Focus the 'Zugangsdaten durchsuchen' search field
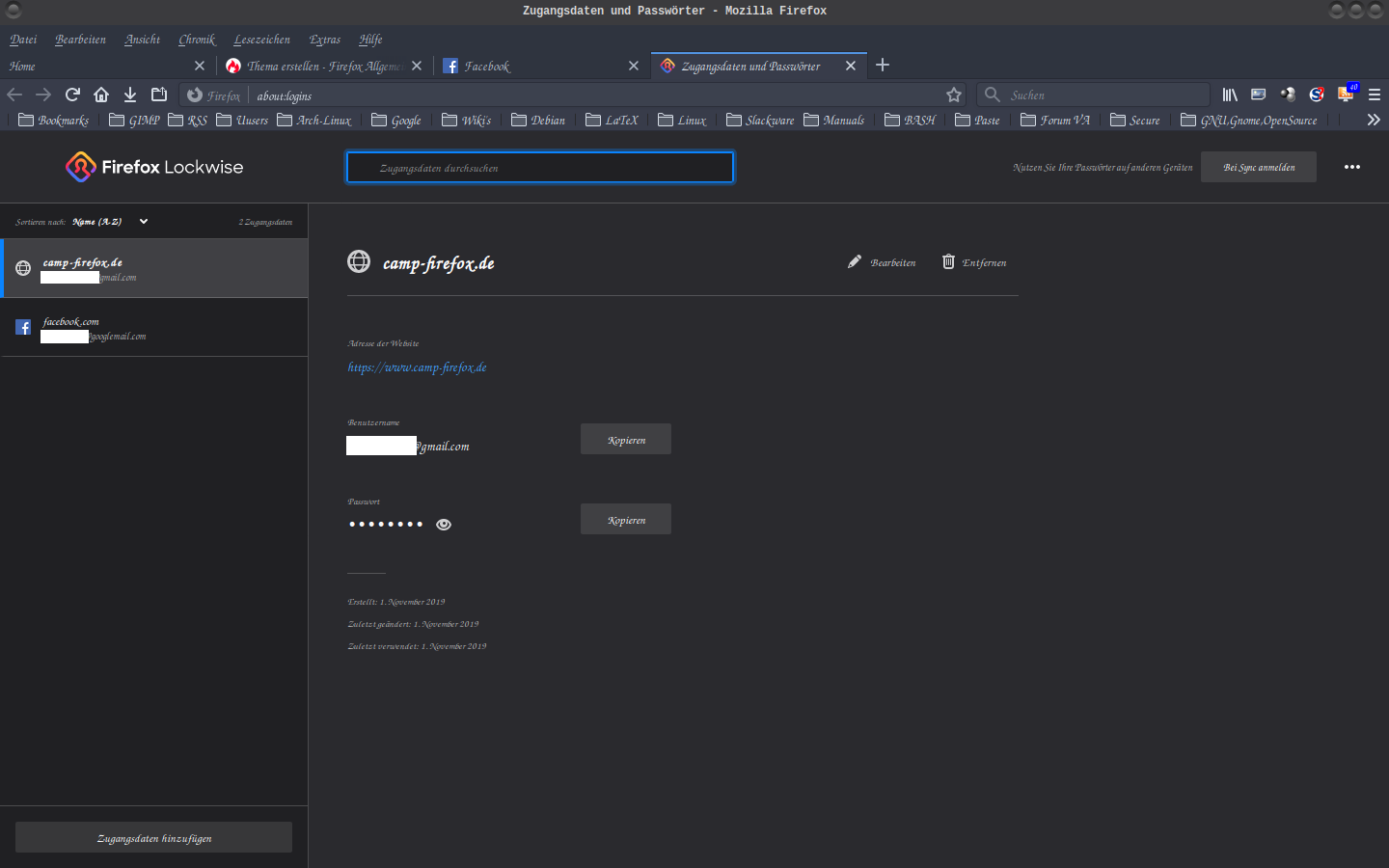This screenshot has height=868, width=1389. (x=540, y=168)
